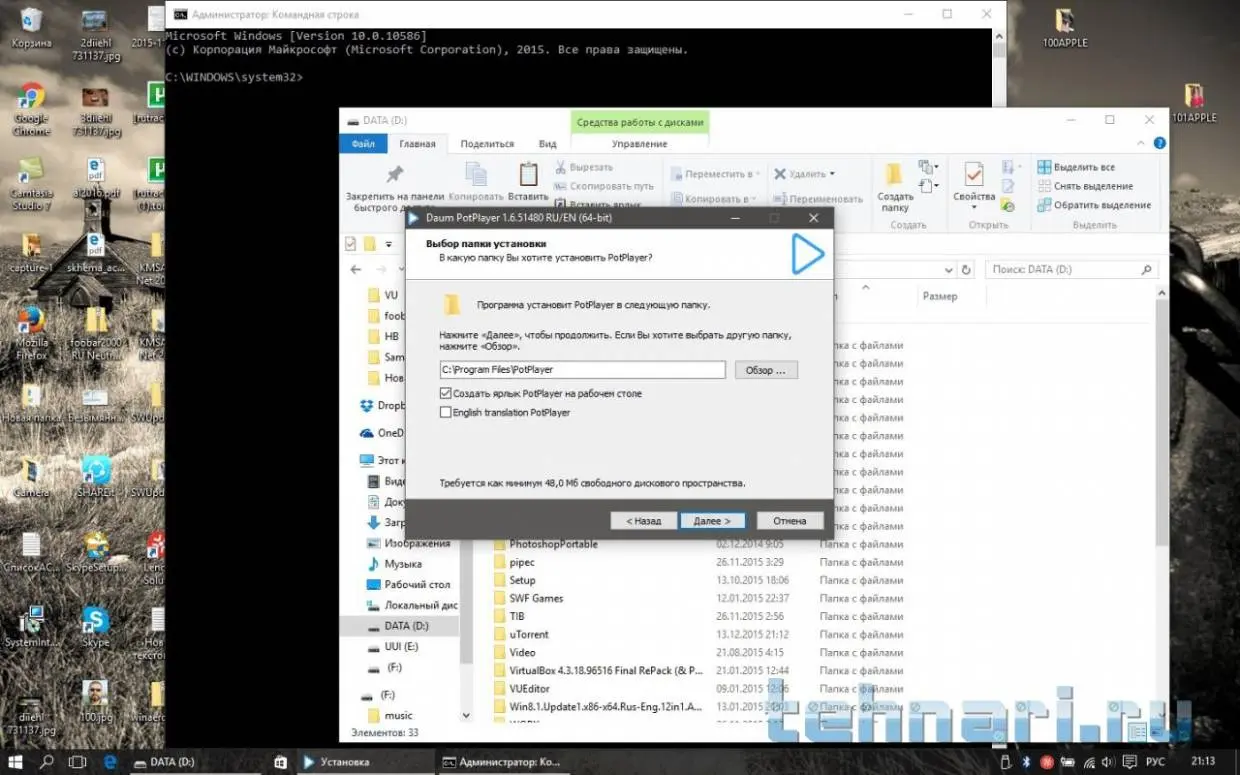Switch to Вид ribbon tab
Screen dimensions: 1240x775
[x=547, y=144]
